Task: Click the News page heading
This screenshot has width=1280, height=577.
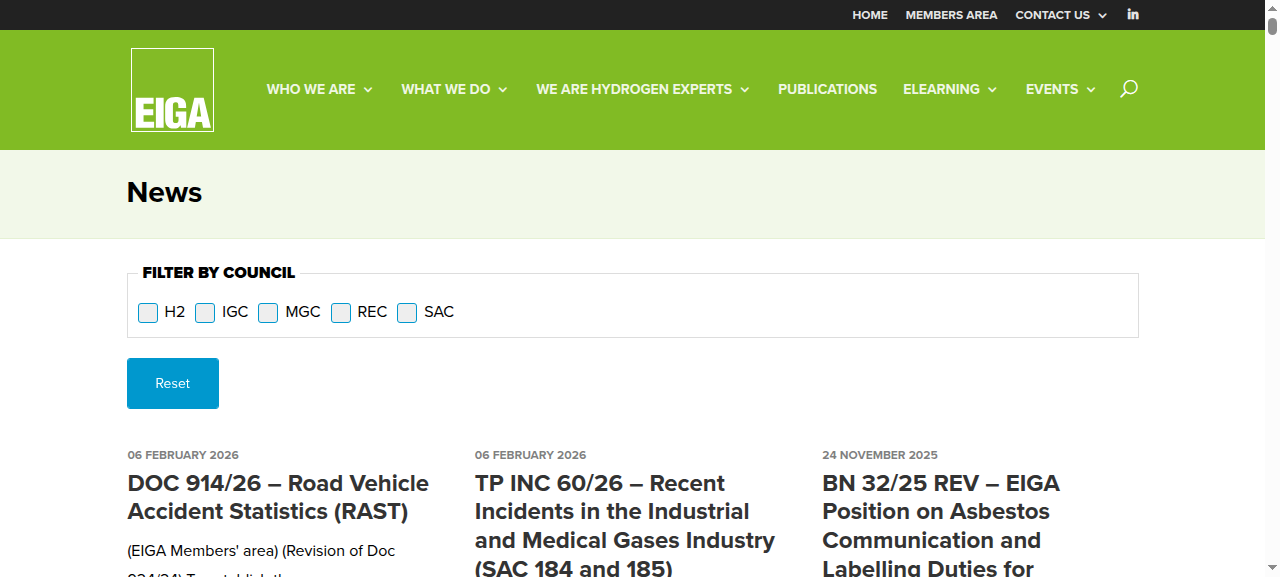Action: (164, 192)
